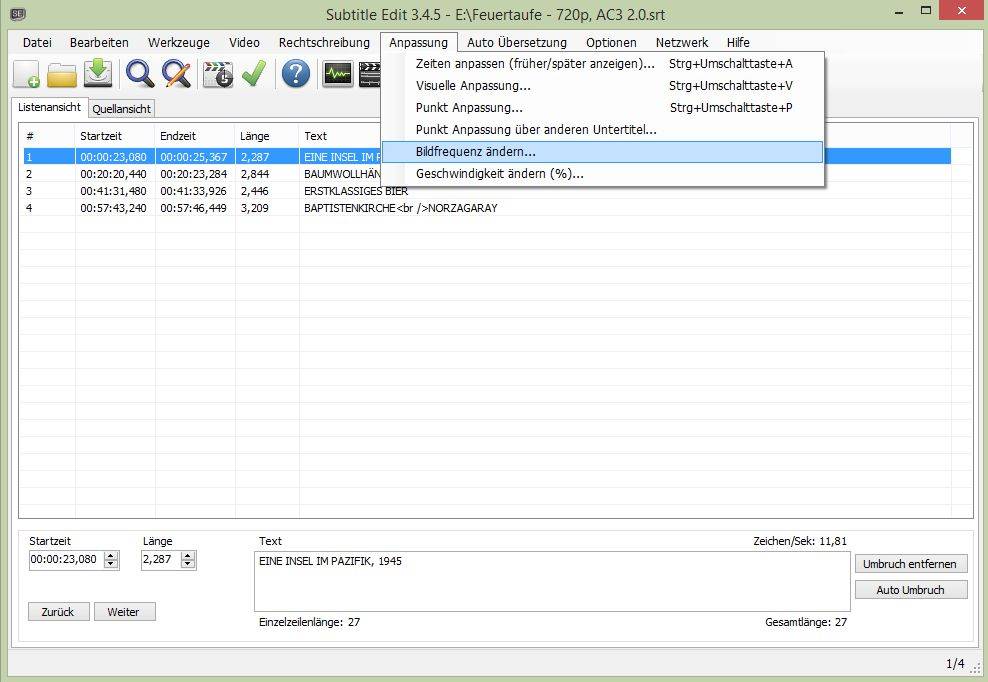Choose Zeiten anpassen (früher/später anzeigen)

pyautogui.click(x=602, y=64)
